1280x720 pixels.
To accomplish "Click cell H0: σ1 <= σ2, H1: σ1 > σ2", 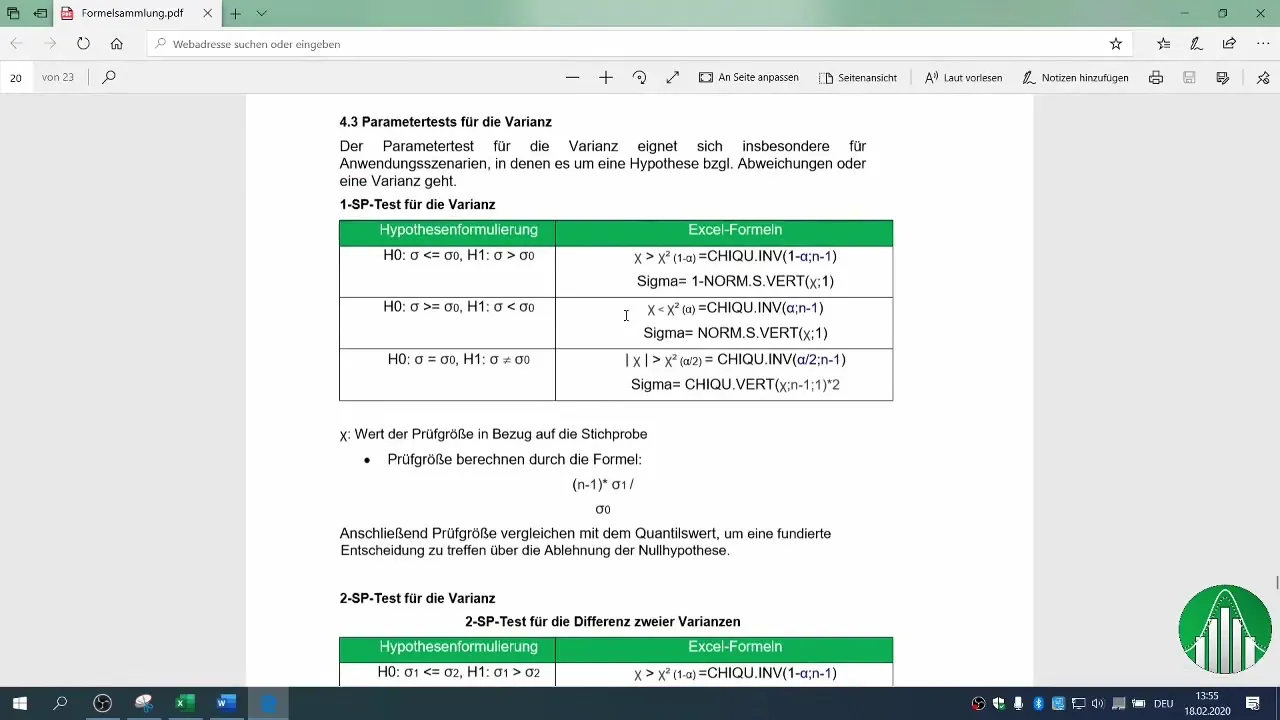I will 447,673.
